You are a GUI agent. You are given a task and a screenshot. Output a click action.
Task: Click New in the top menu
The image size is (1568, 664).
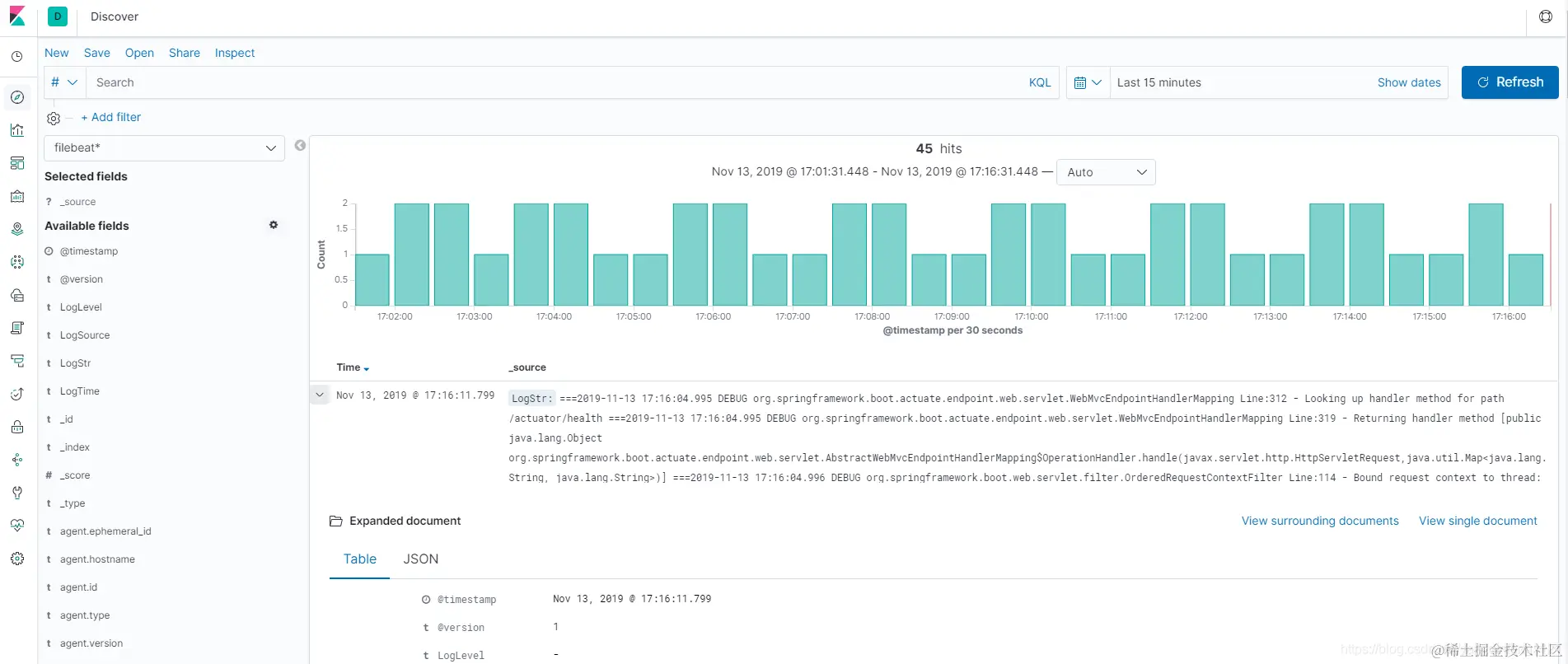(57, 53)
